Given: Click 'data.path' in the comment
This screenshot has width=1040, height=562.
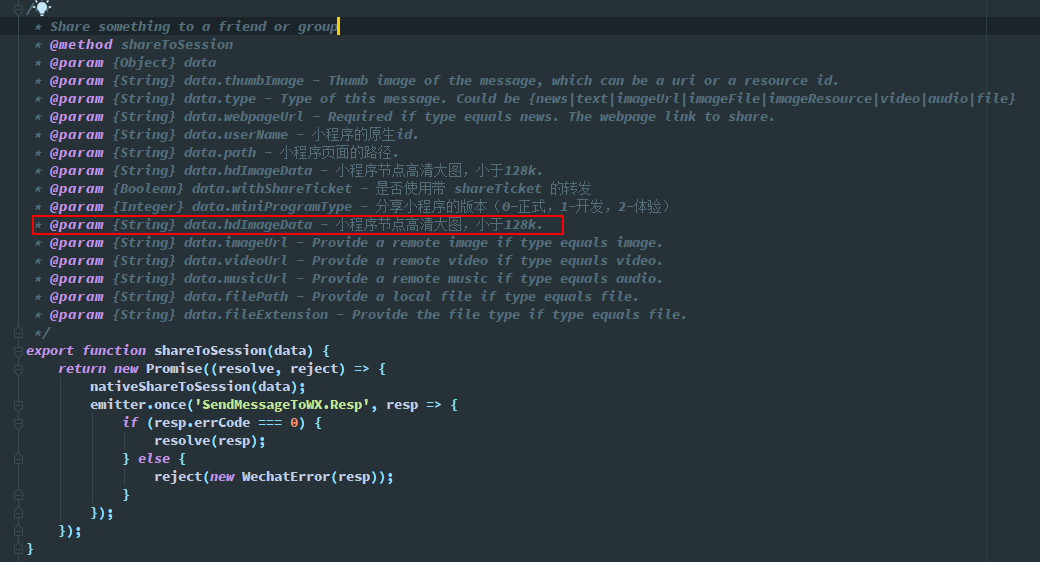Looking at the screenshot, I should click(x=220, y=152).
